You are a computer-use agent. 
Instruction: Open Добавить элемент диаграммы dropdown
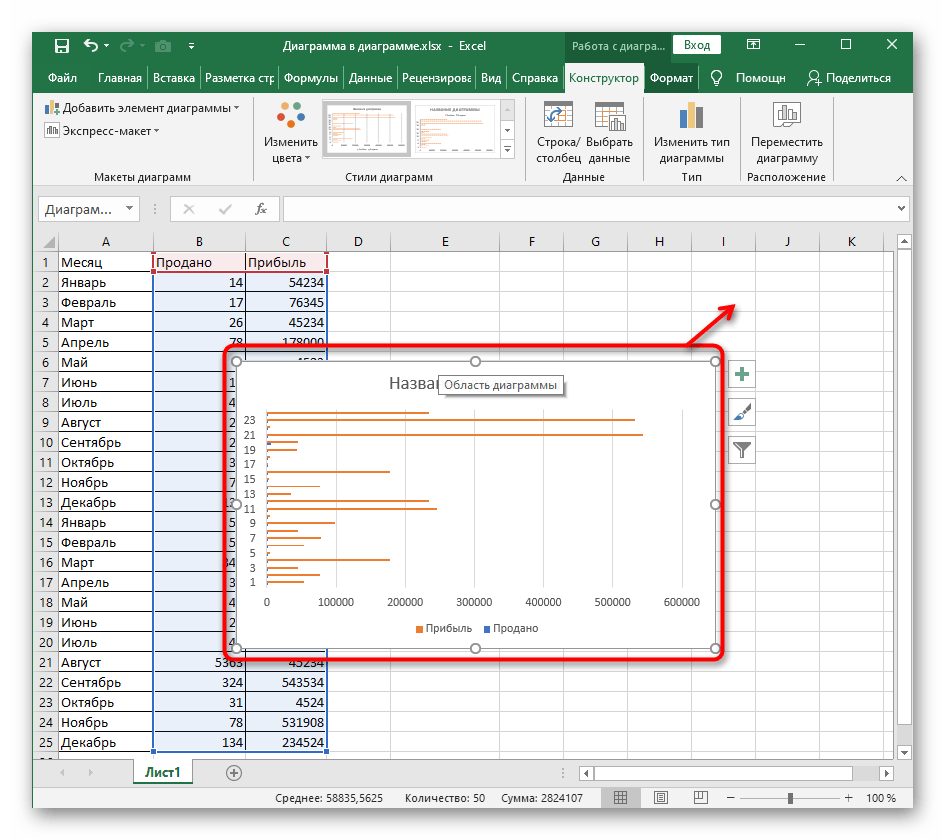click(142, 108)
